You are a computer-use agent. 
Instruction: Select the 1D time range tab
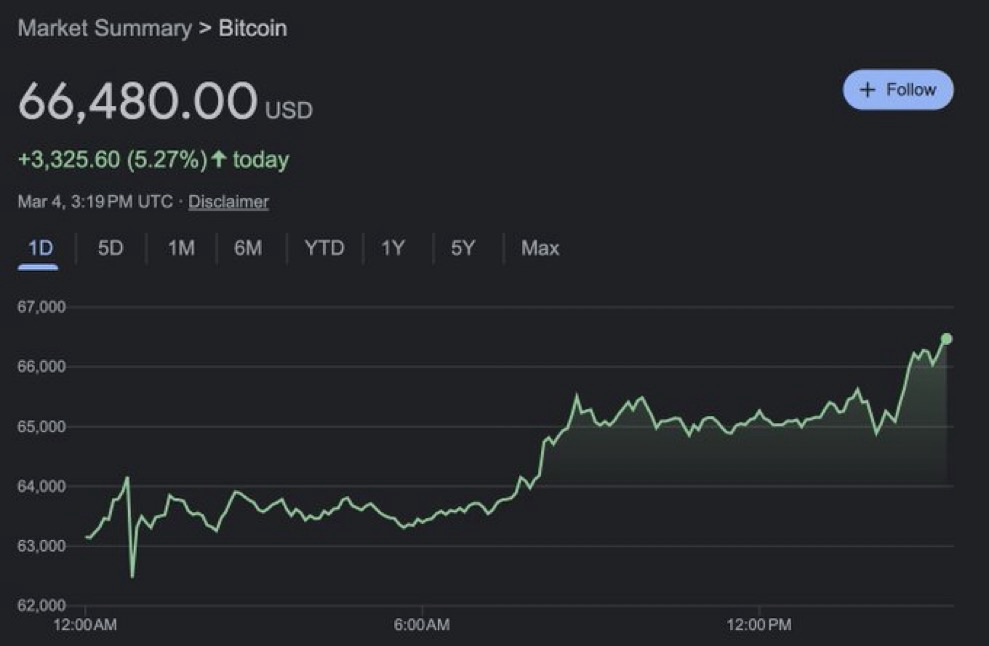[x=39, y=248]
